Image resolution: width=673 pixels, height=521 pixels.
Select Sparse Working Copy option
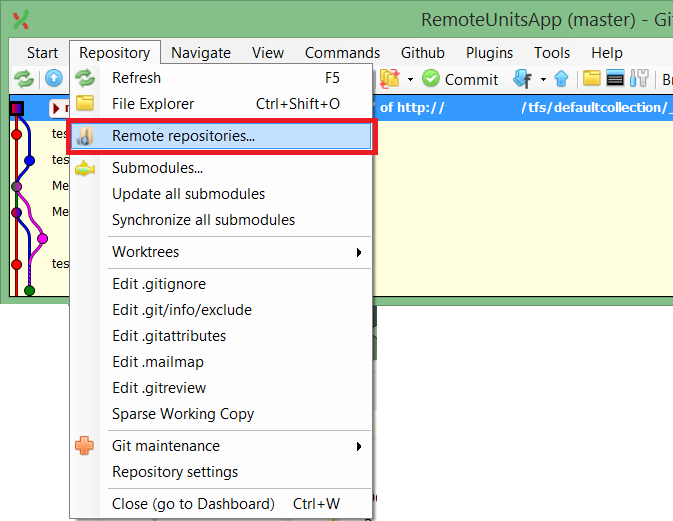pyautogui.click(x=183, y=414)
